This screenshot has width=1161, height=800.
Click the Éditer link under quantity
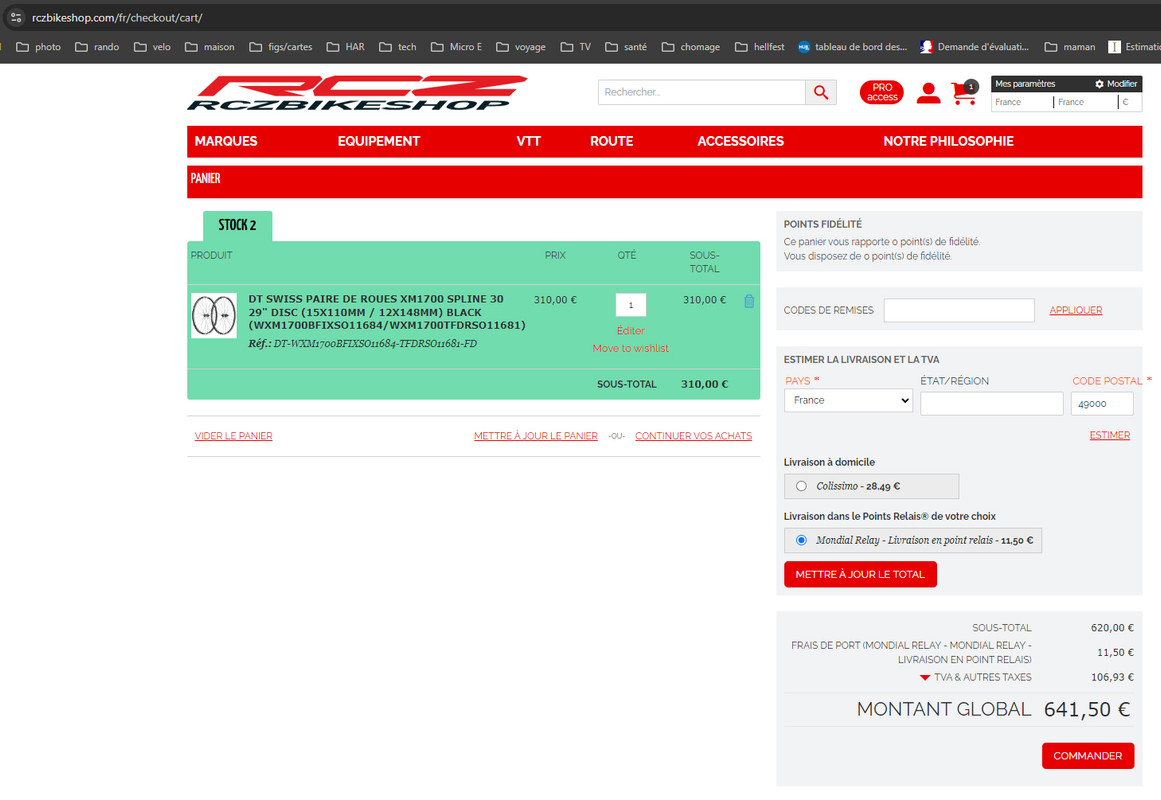click(x=630, y=331)
